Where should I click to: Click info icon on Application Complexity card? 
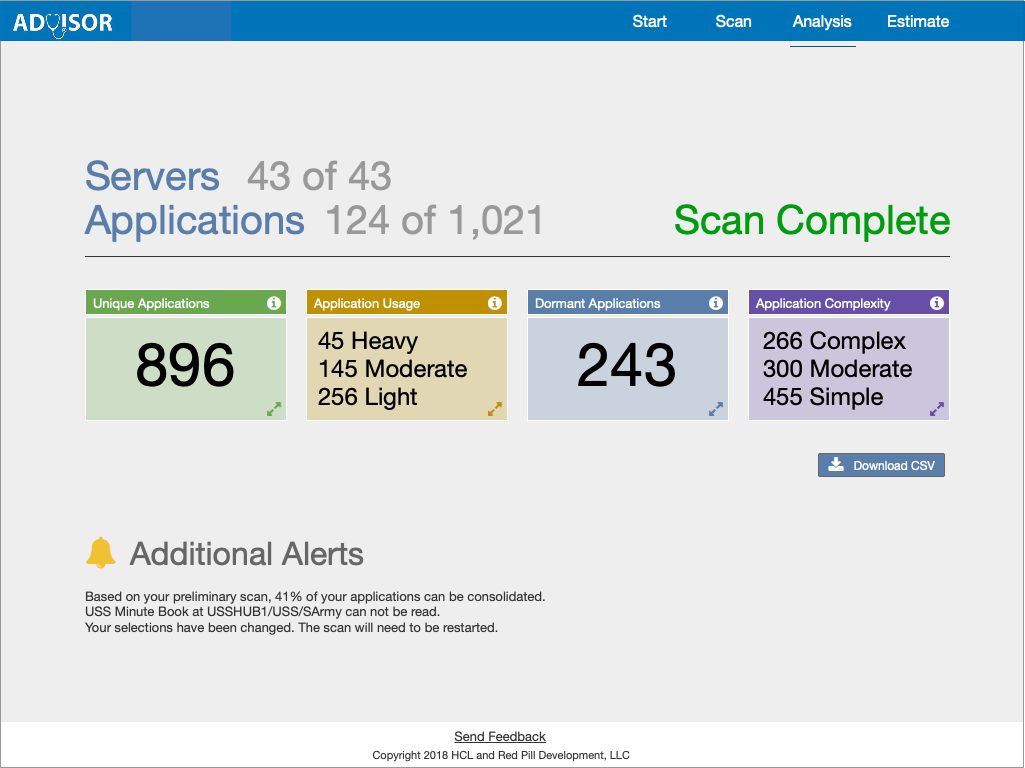(x=937, y=303)
